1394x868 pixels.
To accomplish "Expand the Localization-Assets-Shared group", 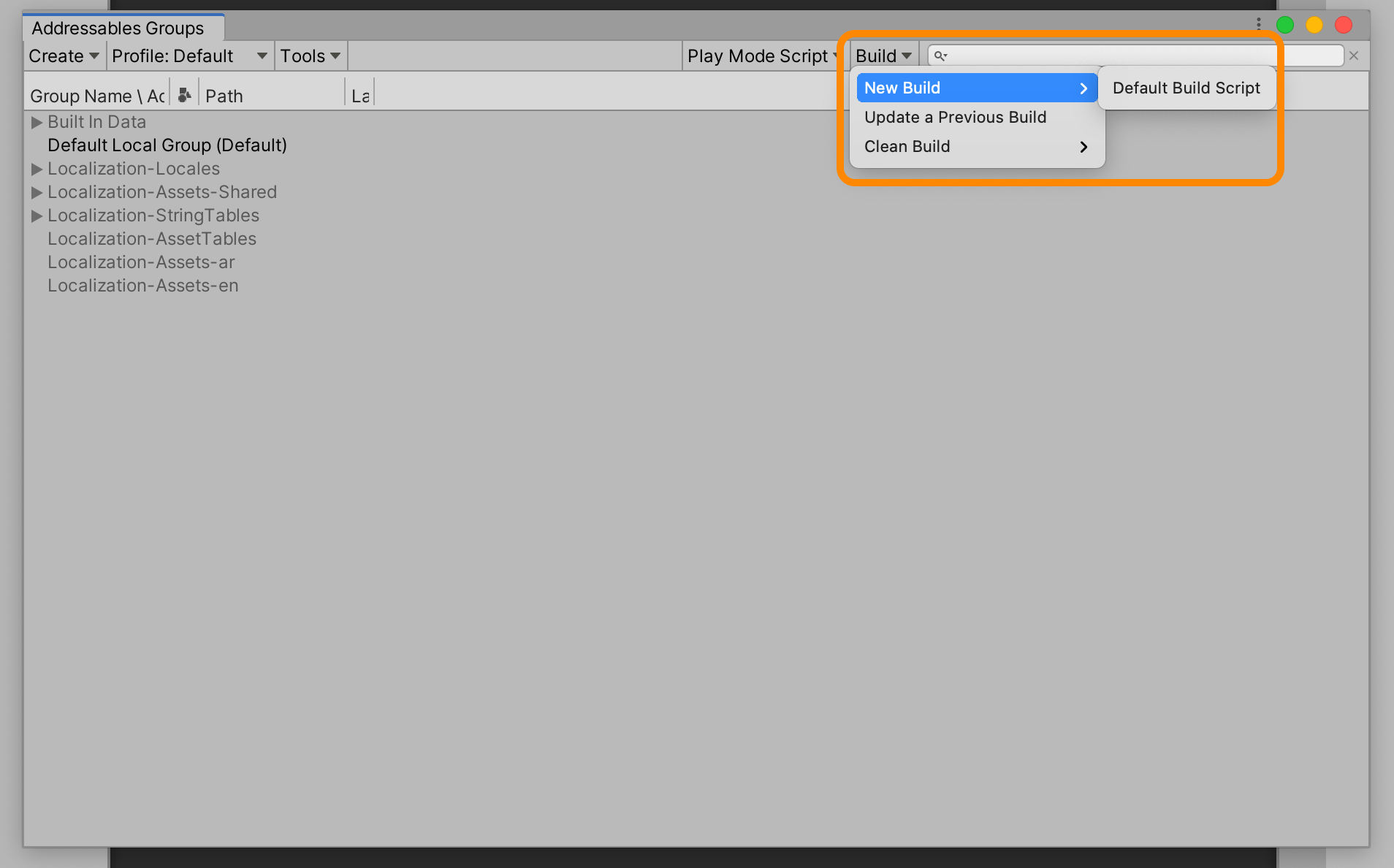I will [36, 192].
